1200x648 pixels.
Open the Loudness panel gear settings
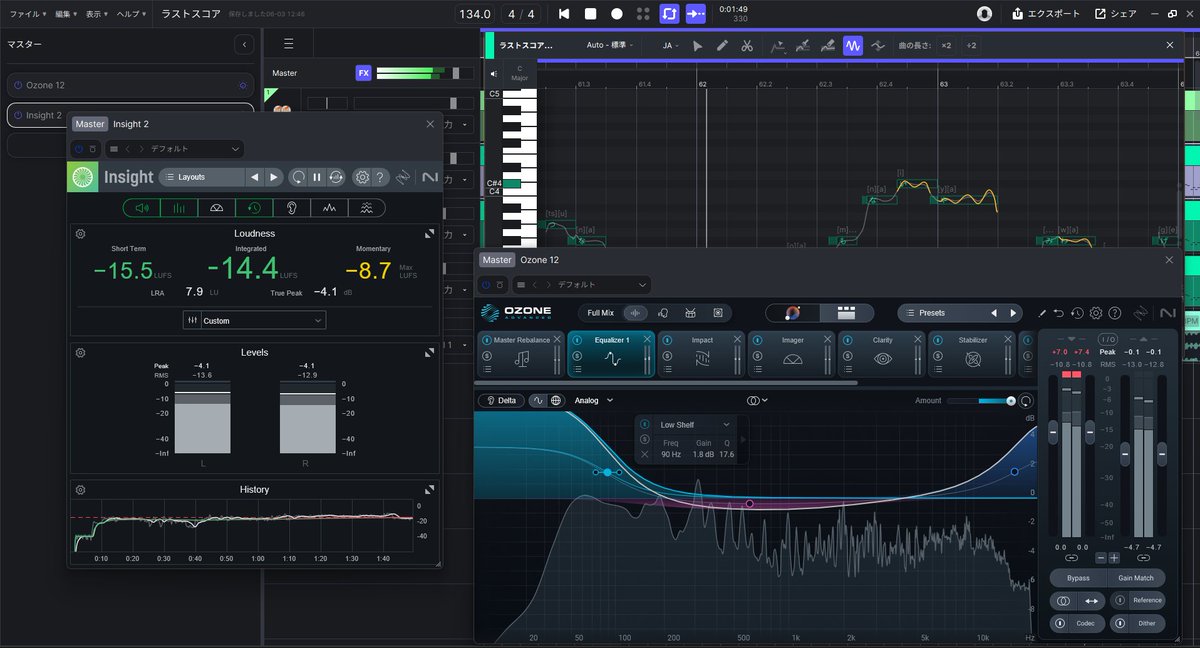[81, 233]
